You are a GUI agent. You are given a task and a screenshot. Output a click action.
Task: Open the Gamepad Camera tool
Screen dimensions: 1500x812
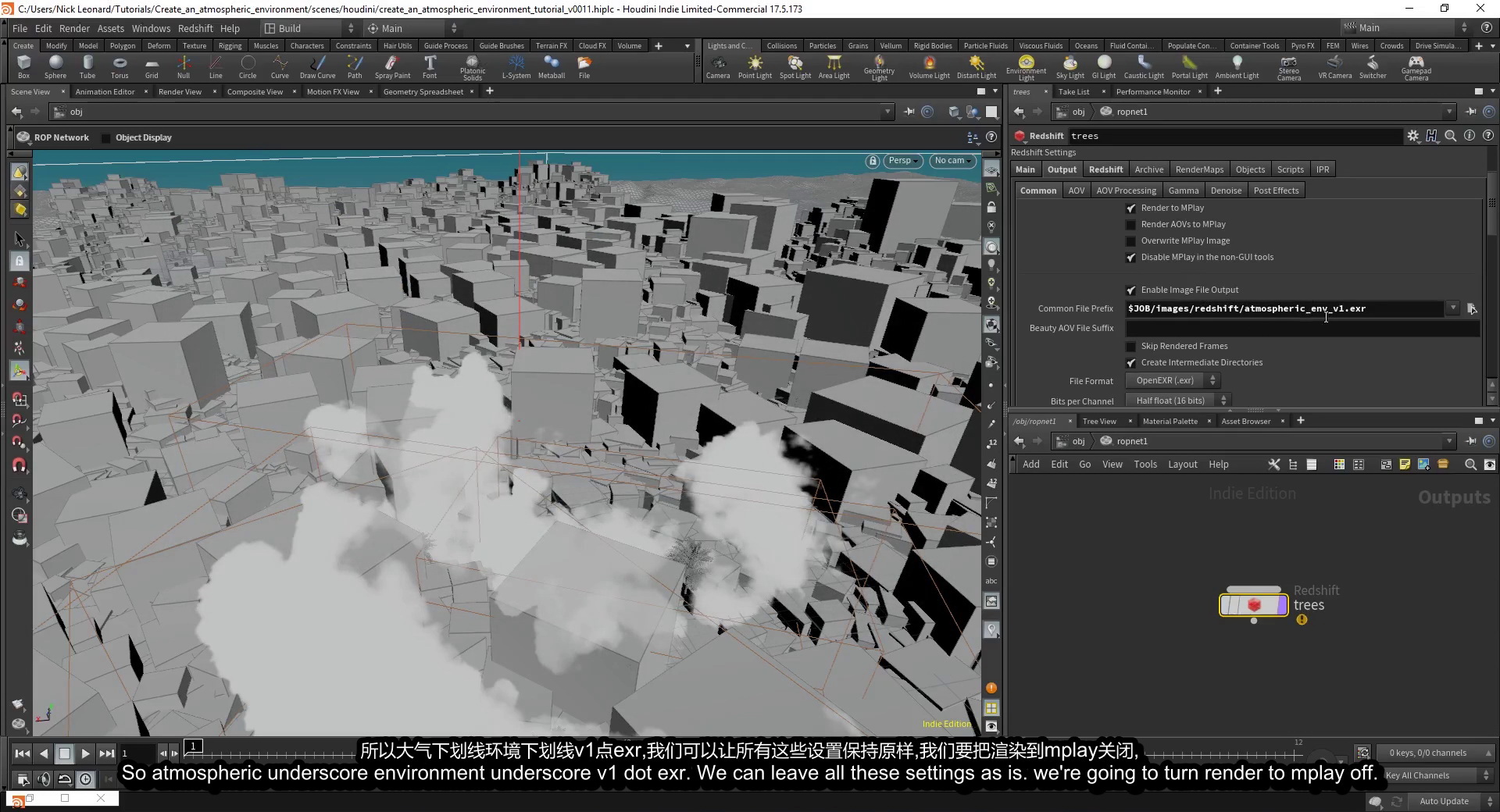1416,69
